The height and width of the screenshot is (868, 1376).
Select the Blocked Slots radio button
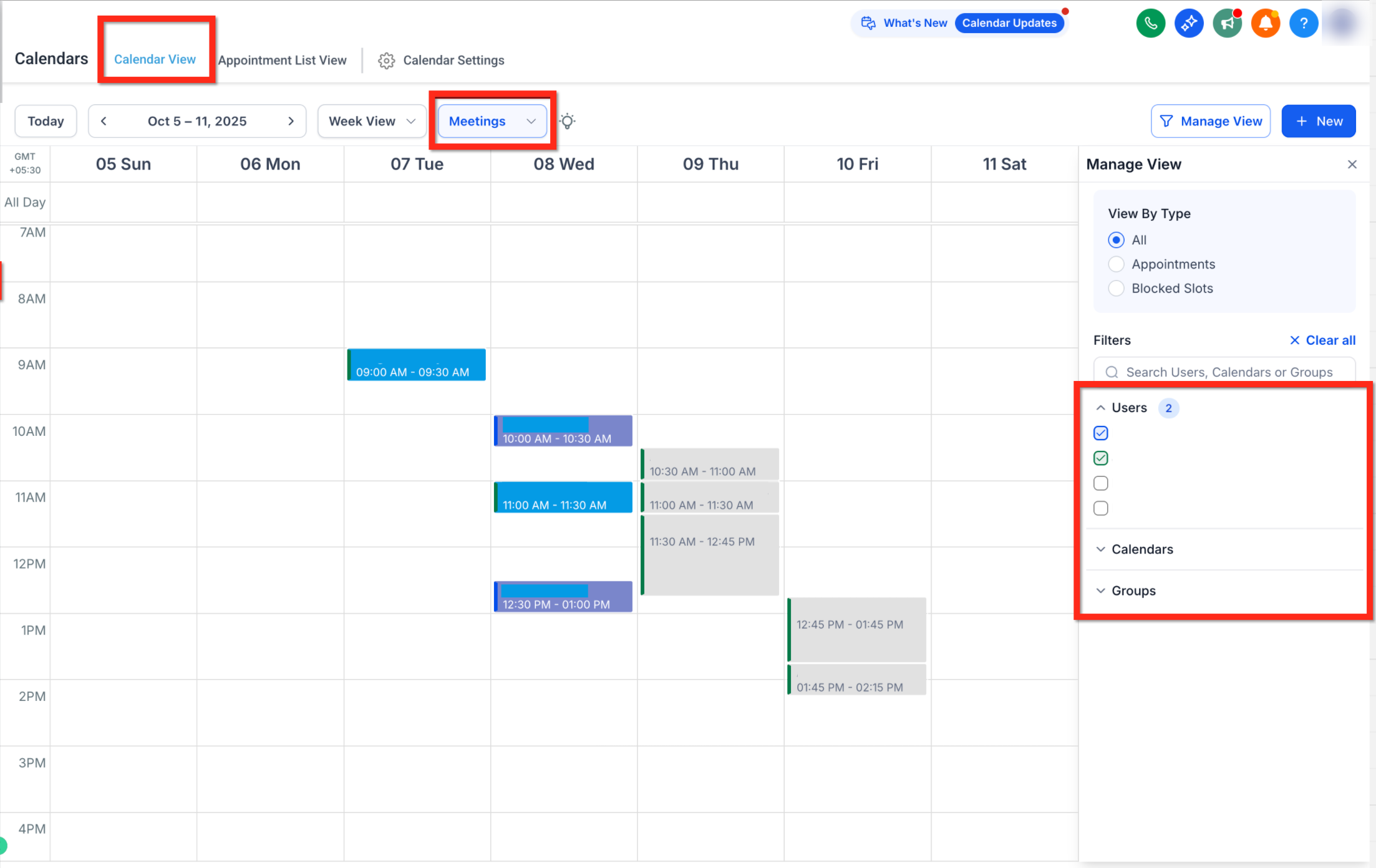(x=1117, y=289)
